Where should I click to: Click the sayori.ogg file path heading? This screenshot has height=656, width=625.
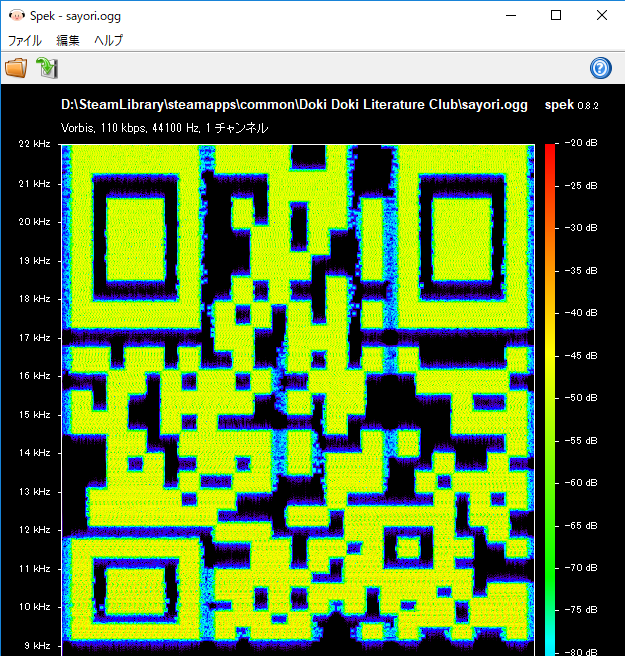pyautogui.click(x=294, y=105)
